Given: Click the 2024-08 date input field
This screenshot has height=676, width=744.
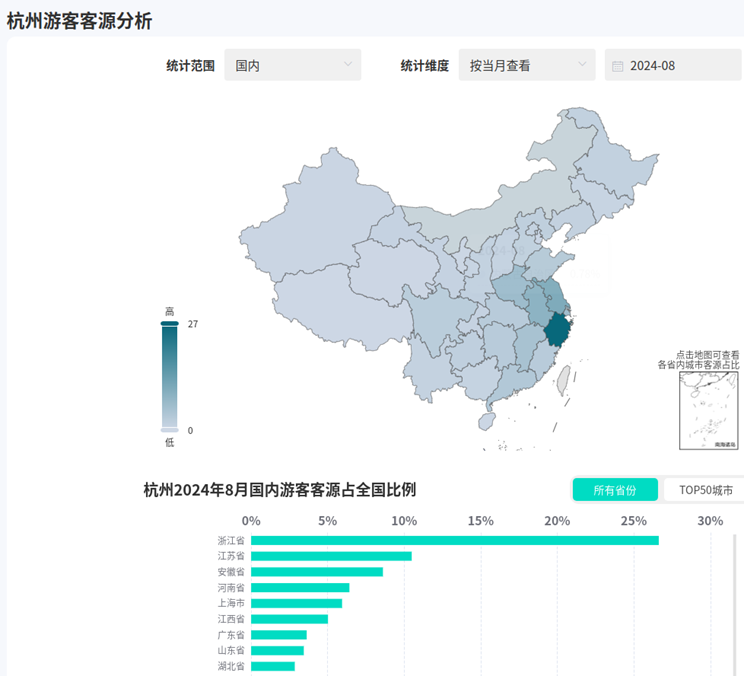Looking at the screenshot, I should pos(670,65).
